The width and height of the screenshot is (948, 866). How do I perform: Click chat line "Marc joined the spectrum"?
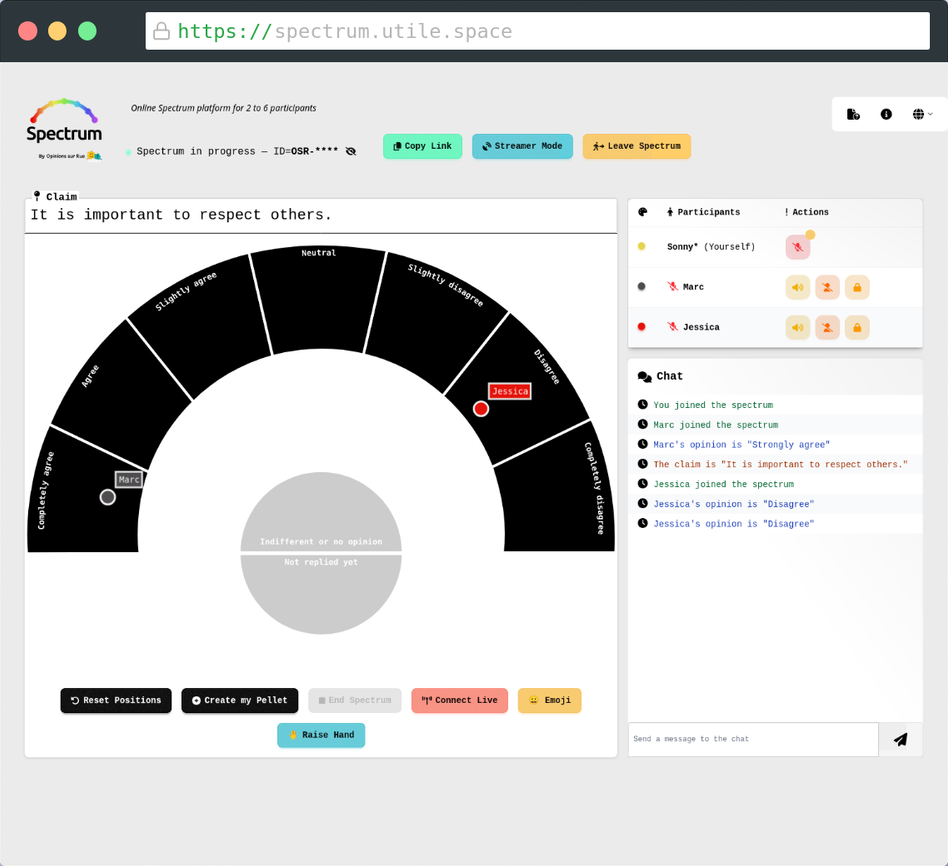tap(716, 425)
